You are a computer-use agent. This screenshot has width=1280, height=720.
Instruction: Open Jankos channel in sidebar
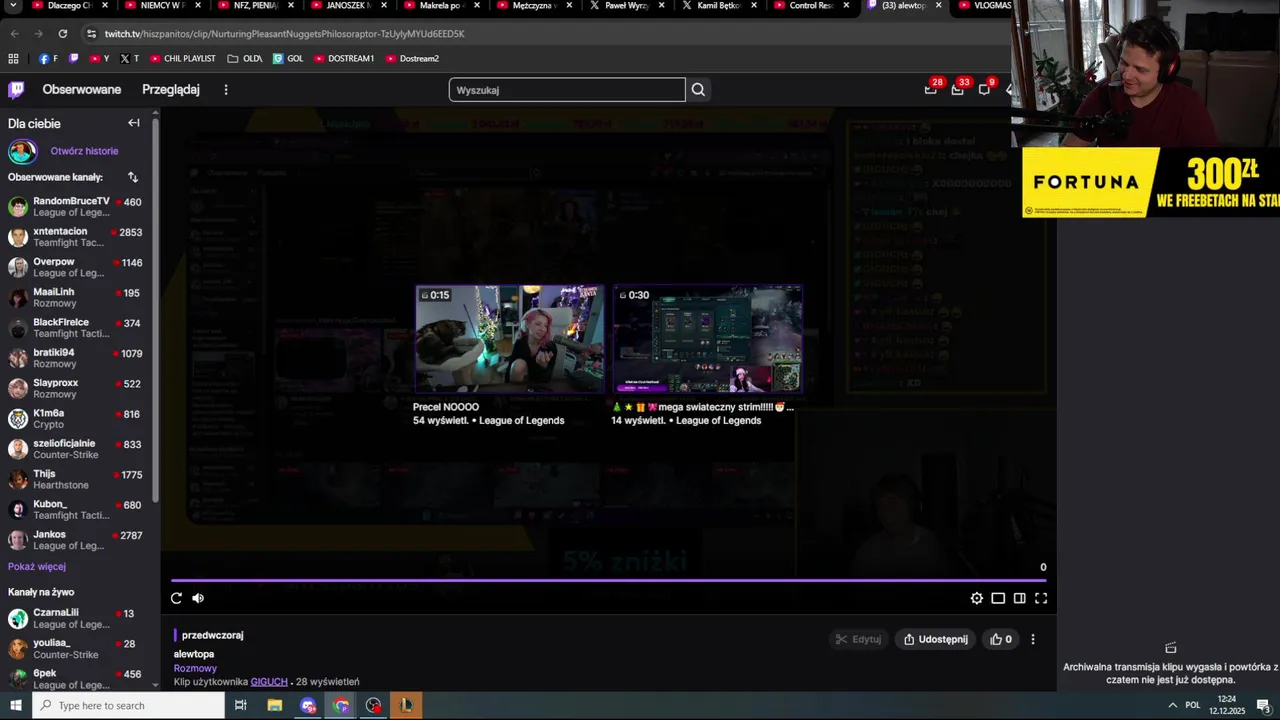[76, 540]
